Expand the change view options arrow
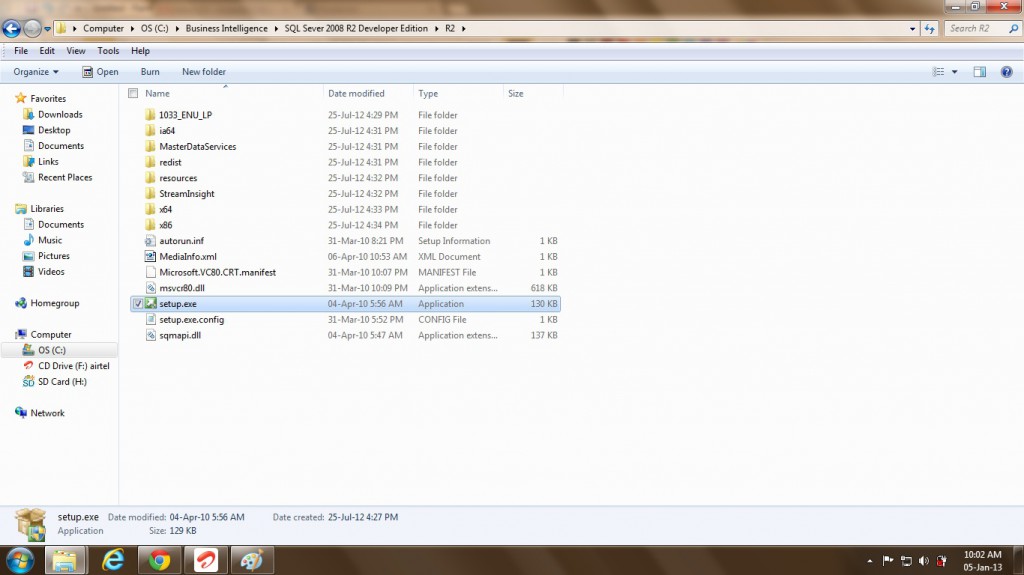This screenshot has height=575, width=1024. tap(954, 72)
